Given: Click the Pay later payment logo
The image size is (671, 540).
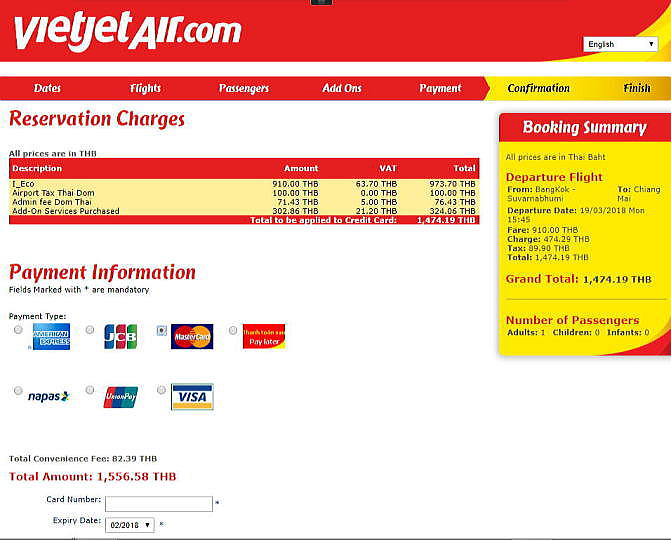Looking at the screenshot, I should click(x=264, y=336).
